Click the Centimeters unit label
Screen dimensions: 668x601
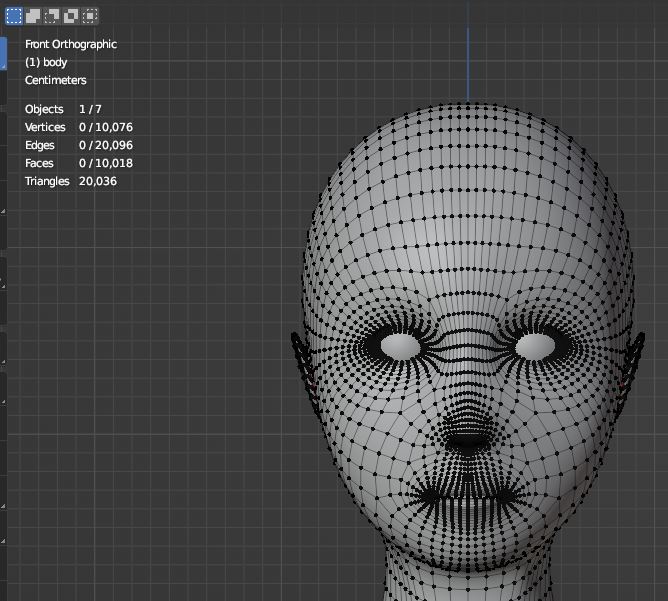(x=56, y=80)
